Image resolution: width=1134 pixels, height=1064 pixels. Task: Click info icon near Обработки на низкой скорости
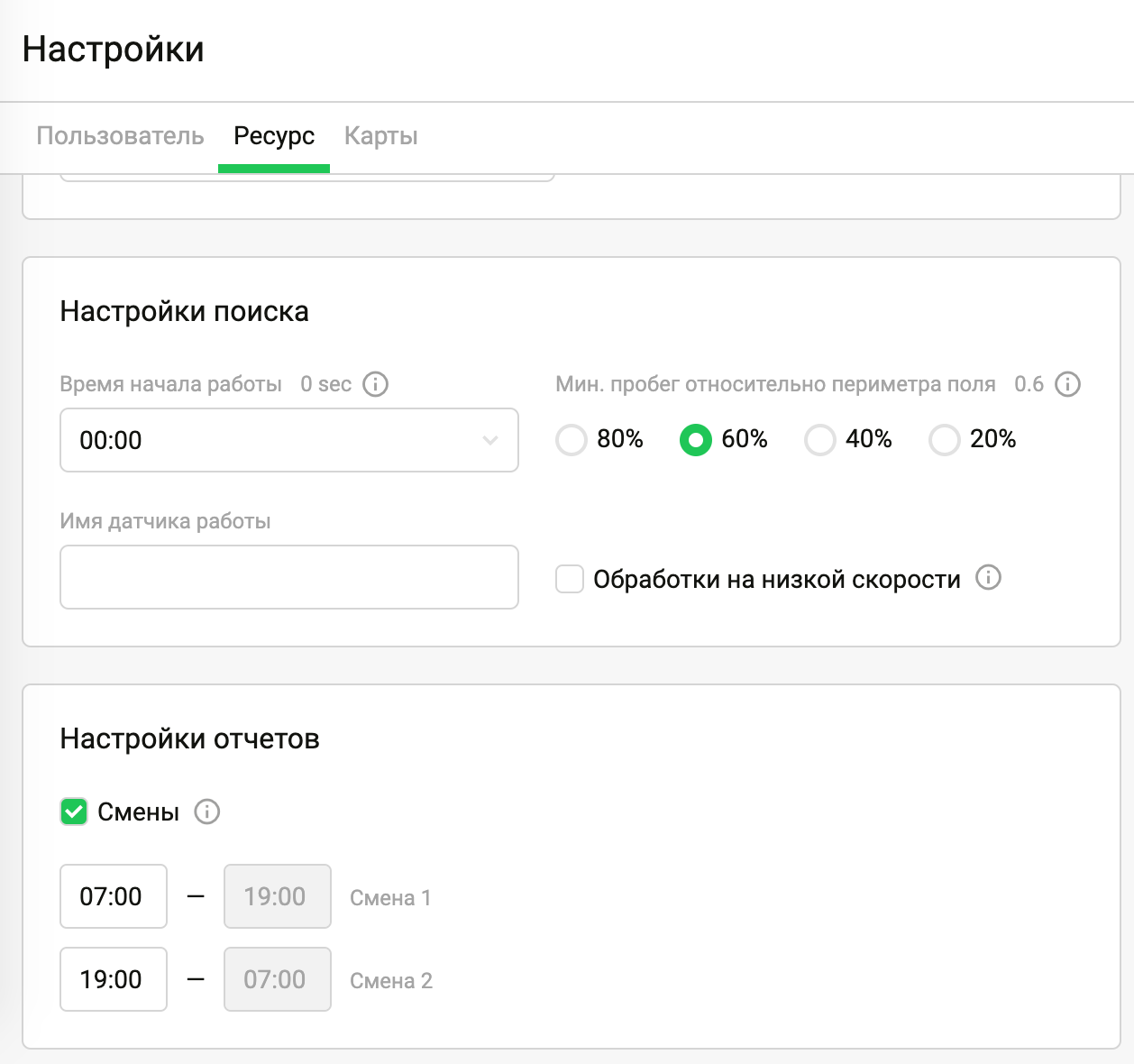pyautogui.click(x=988, y=577)
